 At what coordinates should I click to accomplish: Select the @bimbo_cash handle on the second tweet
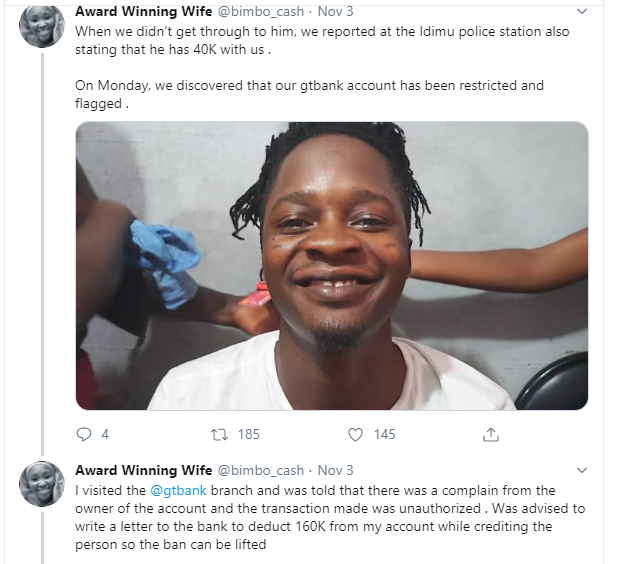tap(260, 469)
